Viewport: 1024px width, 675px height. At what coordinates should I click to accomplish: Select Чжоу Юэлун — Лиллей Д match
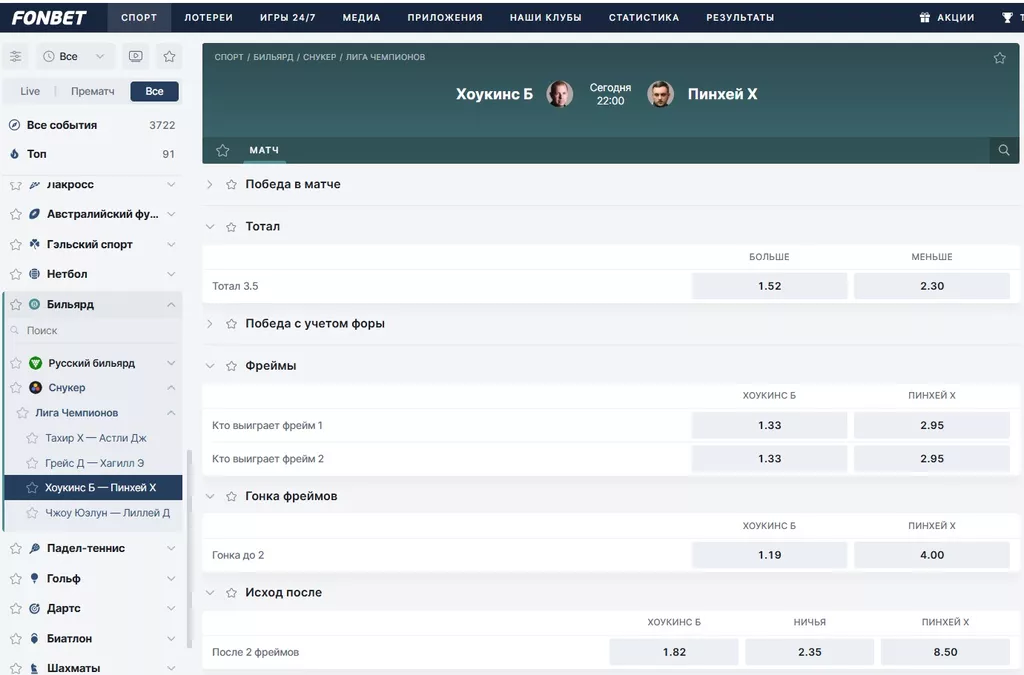pos(107,513)
